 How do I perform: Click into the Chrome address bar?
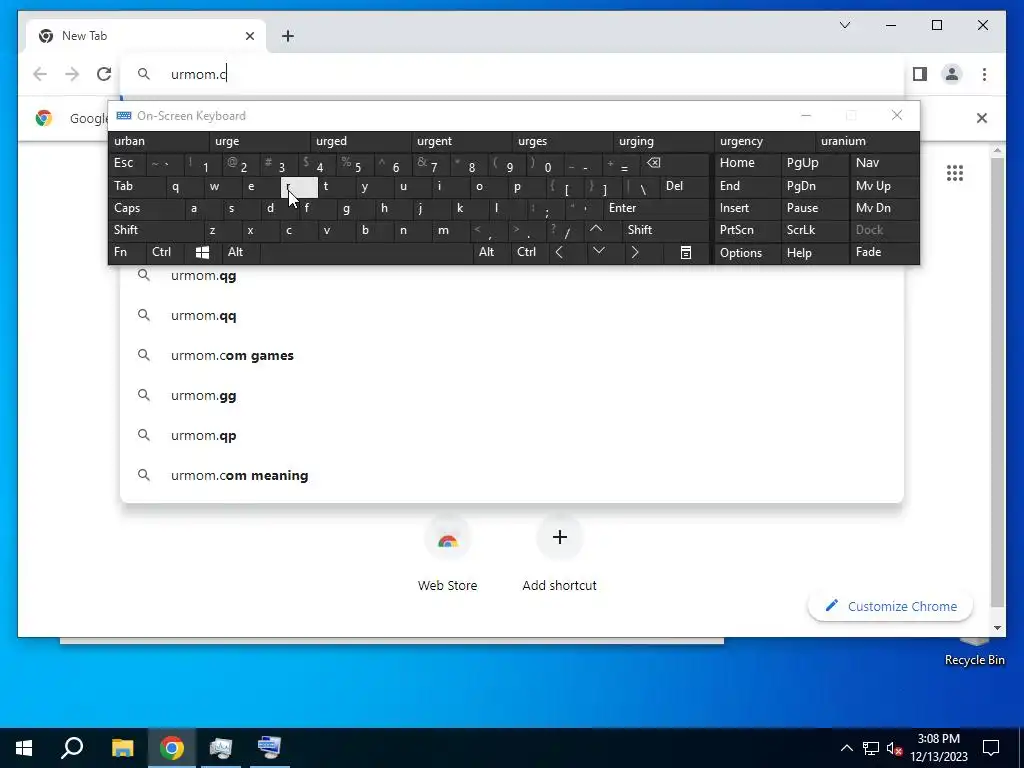pos(512,74)
